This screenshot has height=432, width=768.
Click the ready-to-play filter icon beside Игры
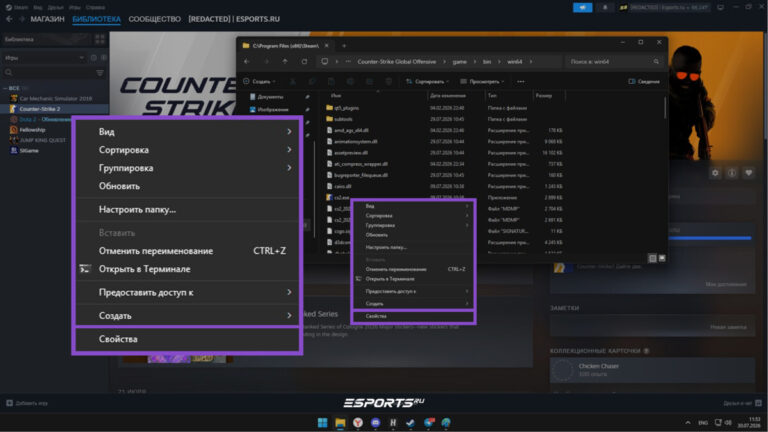click(x=103, y=58)
